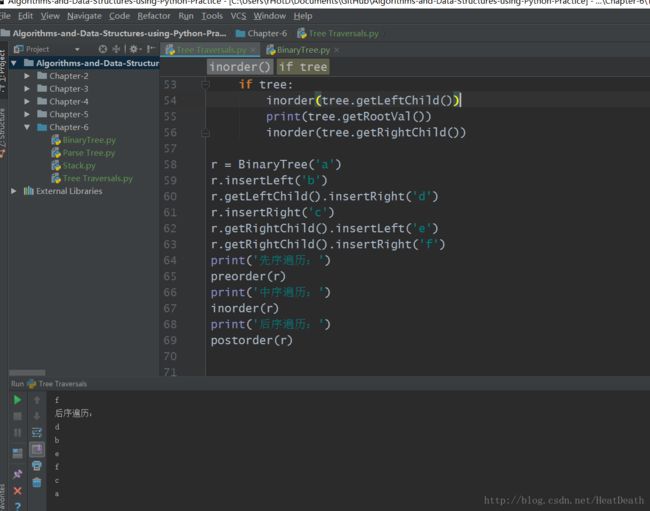
Task: Close the Tree Traversals.py editor tab
Action: (252, 50)
